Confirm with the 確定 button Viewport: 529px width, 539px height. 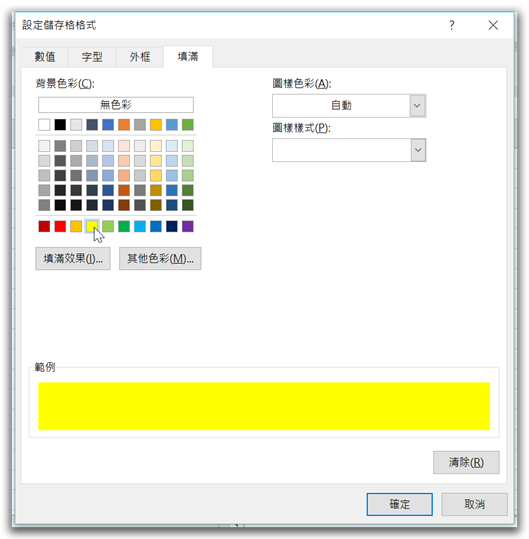[399, 504]
